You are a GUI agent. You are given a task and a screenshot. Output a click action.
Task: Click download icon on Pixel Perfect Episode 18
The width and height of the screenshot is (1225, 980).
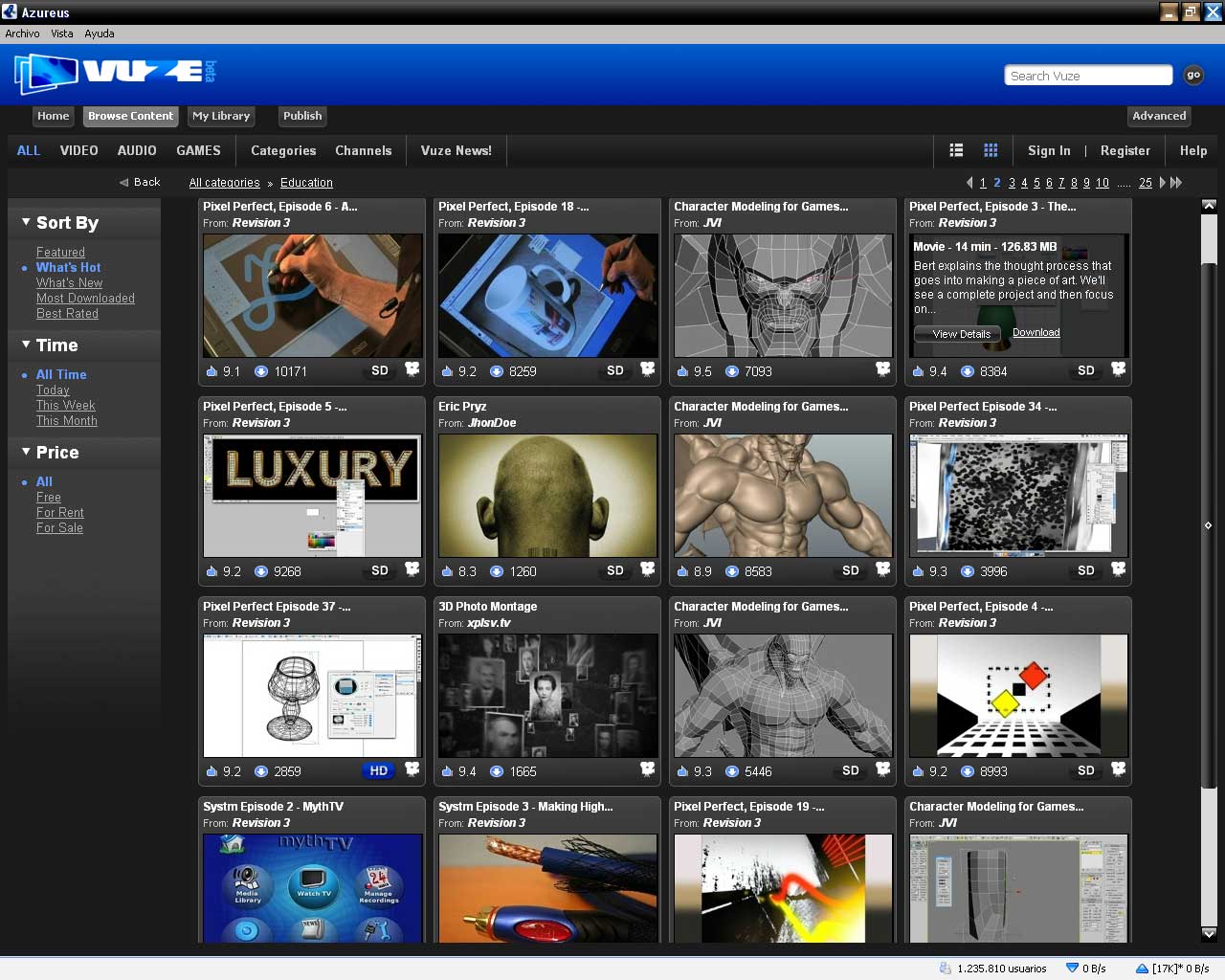497,371
